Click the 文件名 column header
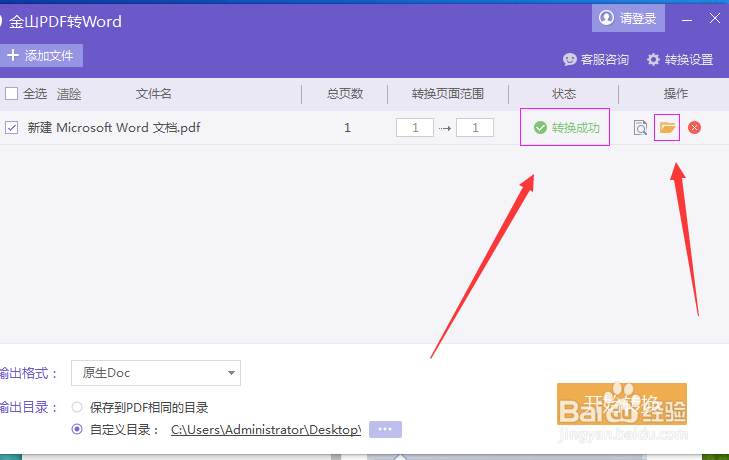This screenshot has width=729, height=460. pos(153,94)
